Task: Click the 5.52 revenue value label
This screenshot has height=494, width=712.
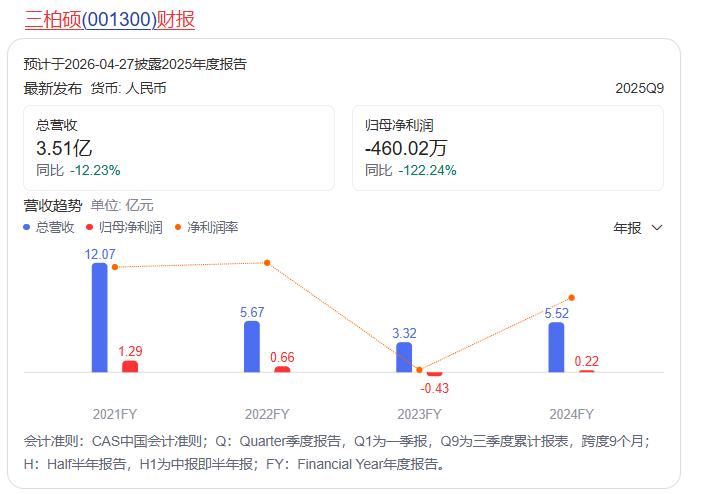Action: [x=557, y=313]
